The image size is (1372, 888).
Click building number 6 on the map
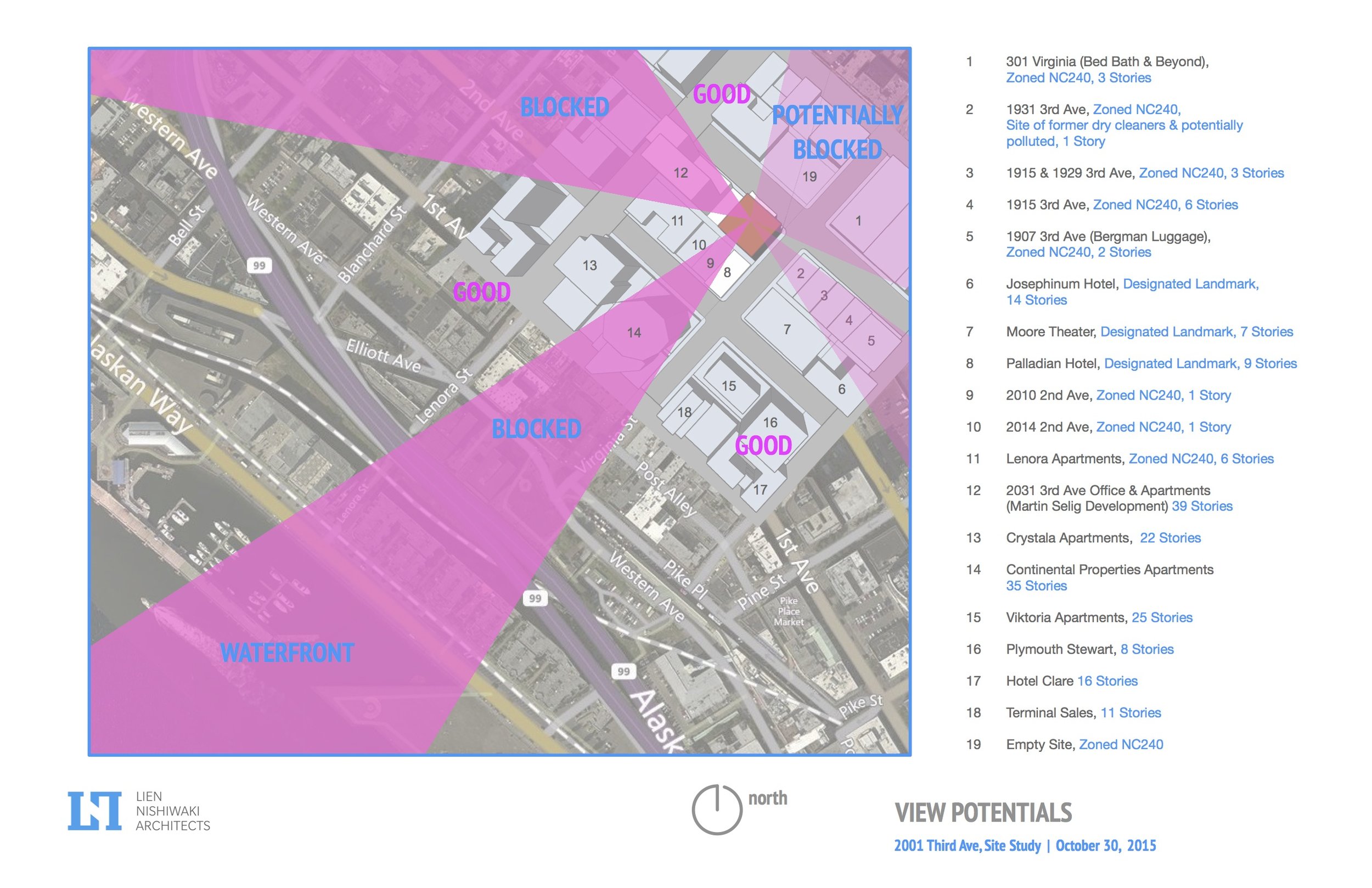[842, 389]
